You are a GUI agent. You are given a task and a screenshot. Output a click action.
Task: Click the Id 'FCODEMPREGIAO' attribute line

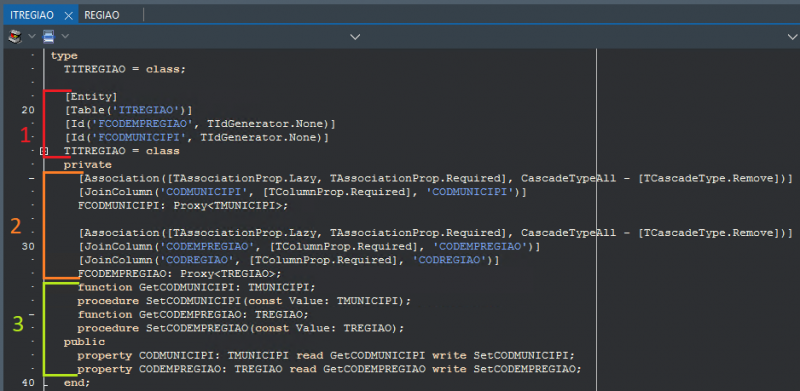[200, 124]
